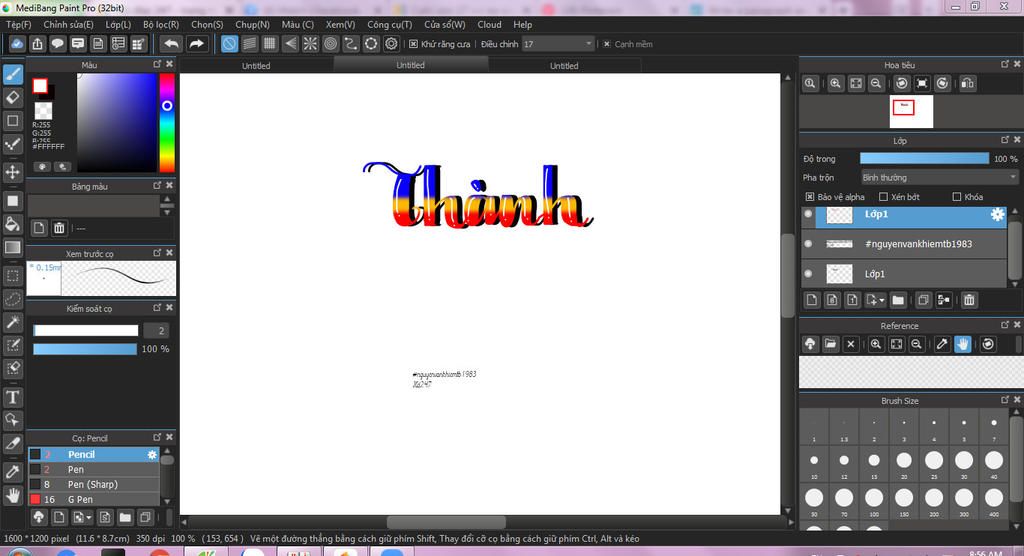Image resolution: width=1024 pixels, height=556 pixels.
Task: Click the hue spectrum bar
Action: click(167, 122)
